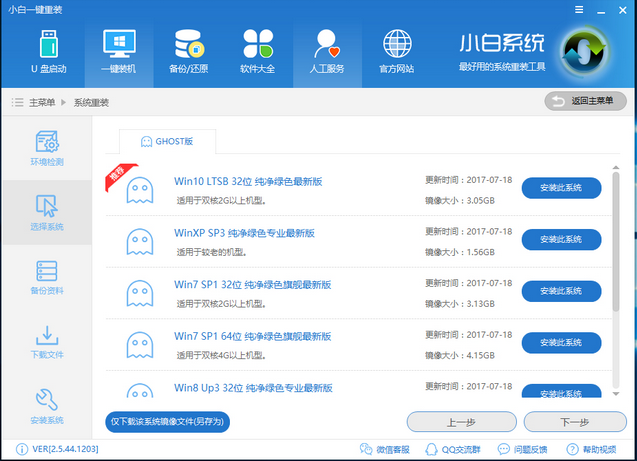Open the hamburger menu in title bar
Screen dimensions: 637x461
pyautogui.click(x=579, y=10)
